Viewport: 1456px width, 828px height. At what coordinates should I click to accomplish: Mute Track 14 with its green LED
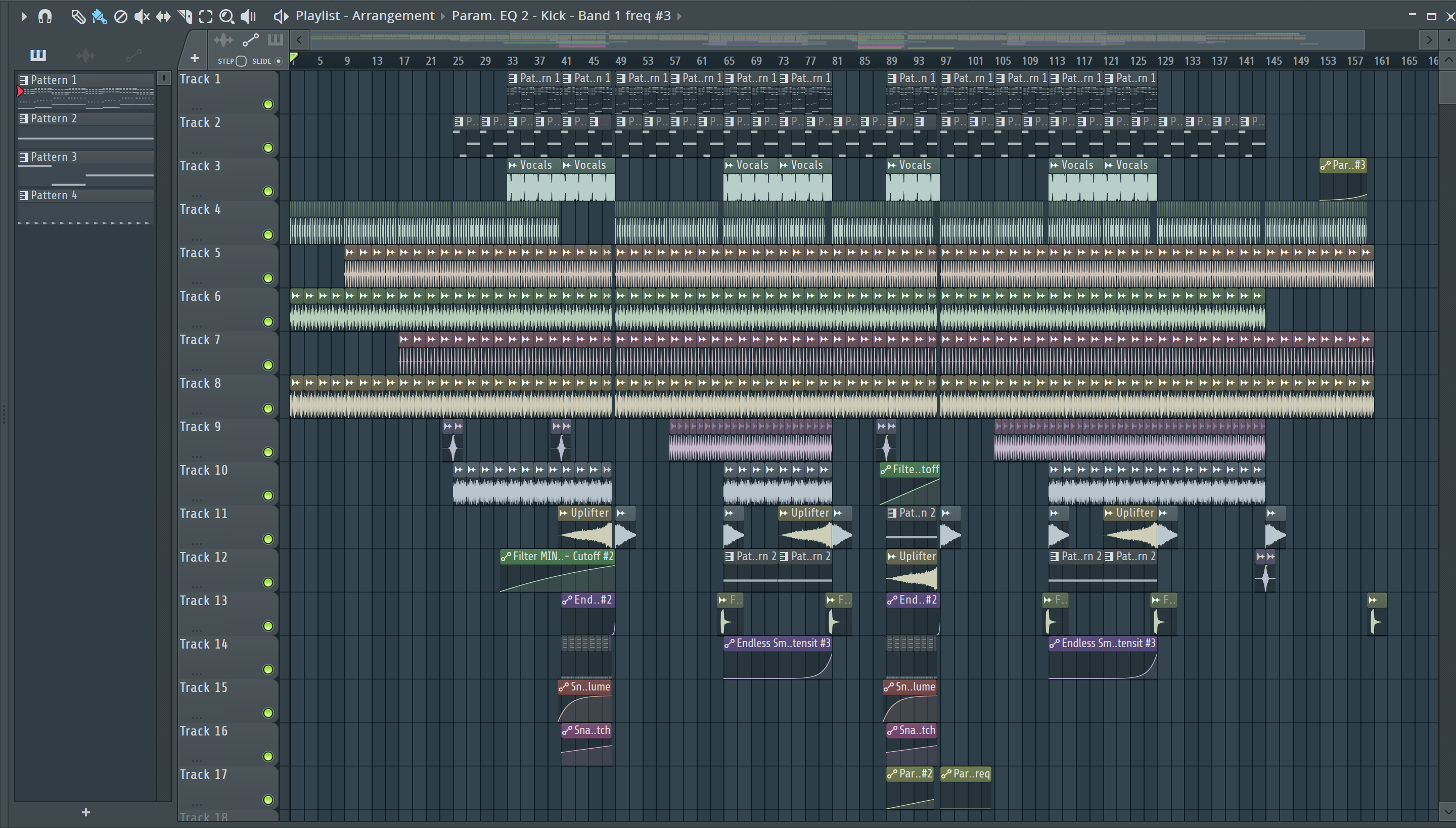click(x=268, y=669)
